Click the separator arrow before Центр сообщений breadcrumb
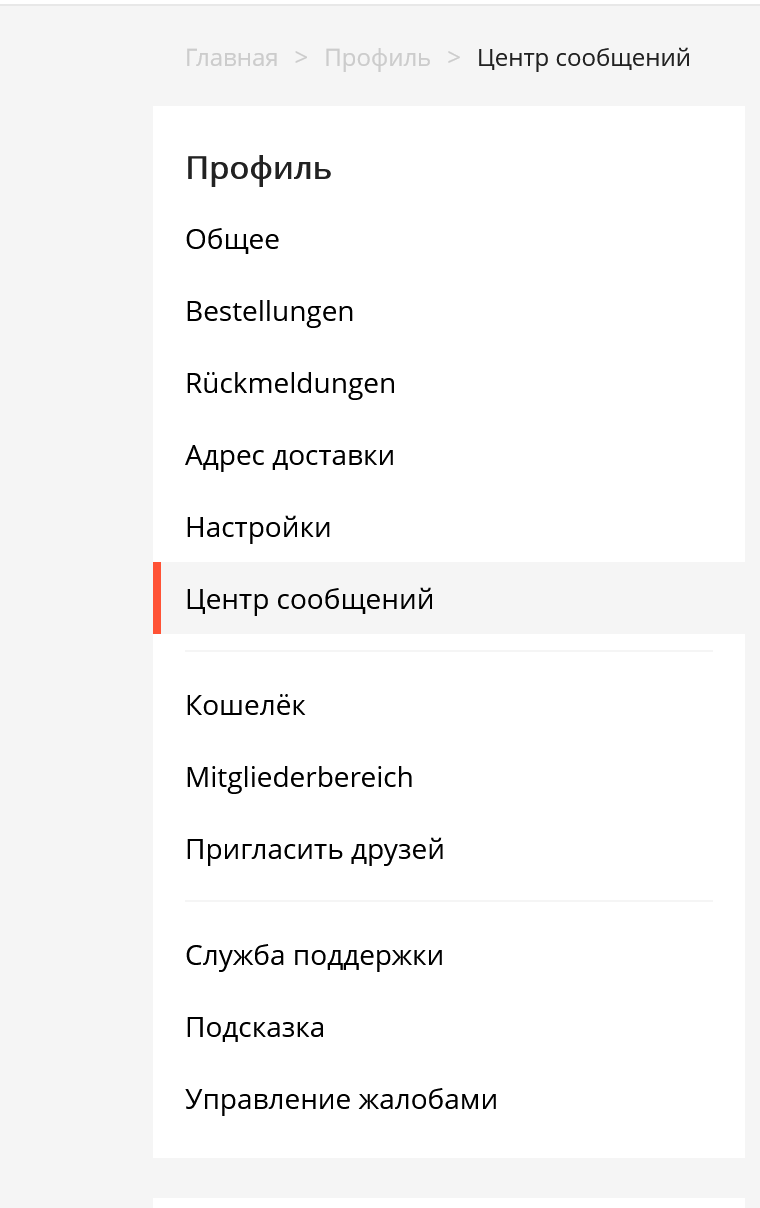The width and height of the screenshot is (760, 1208). pos(454,58)
